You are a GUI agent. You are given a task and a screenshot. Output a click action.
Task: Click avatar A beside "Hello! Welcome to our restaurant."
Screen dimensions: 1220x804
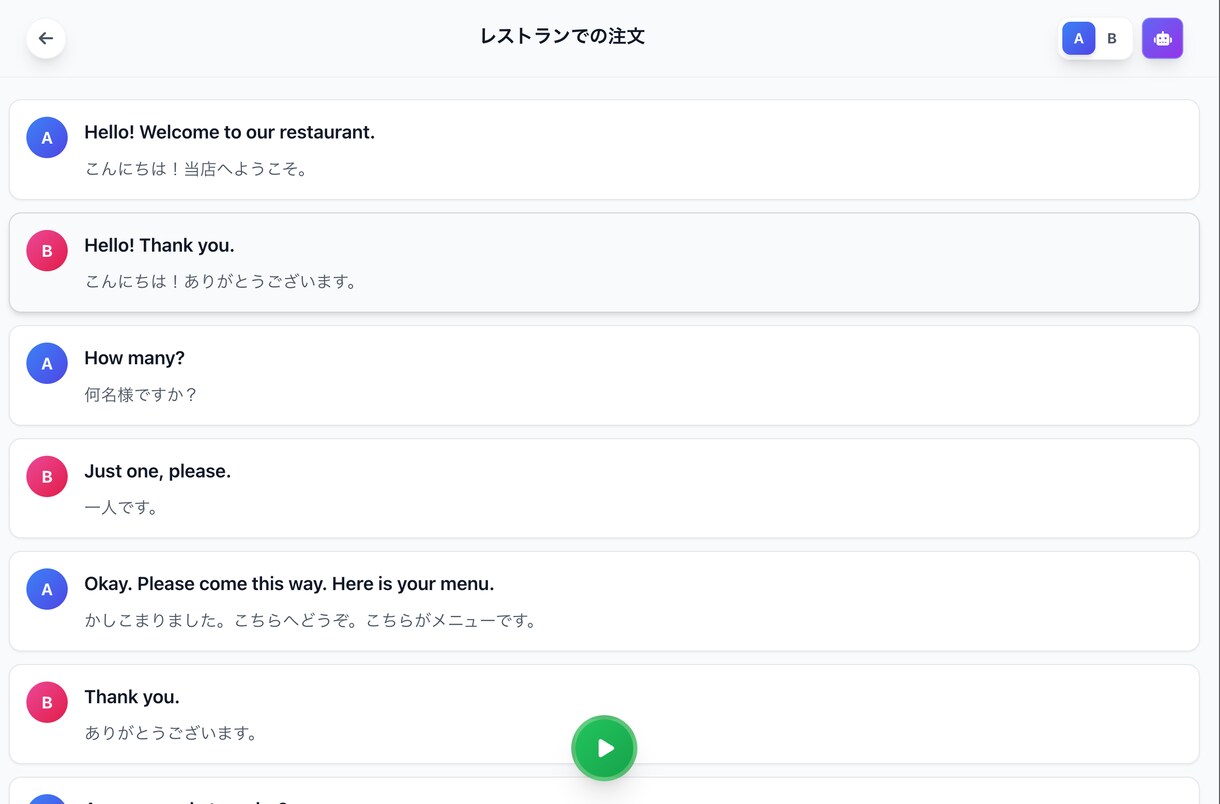[x=47, y=138]
